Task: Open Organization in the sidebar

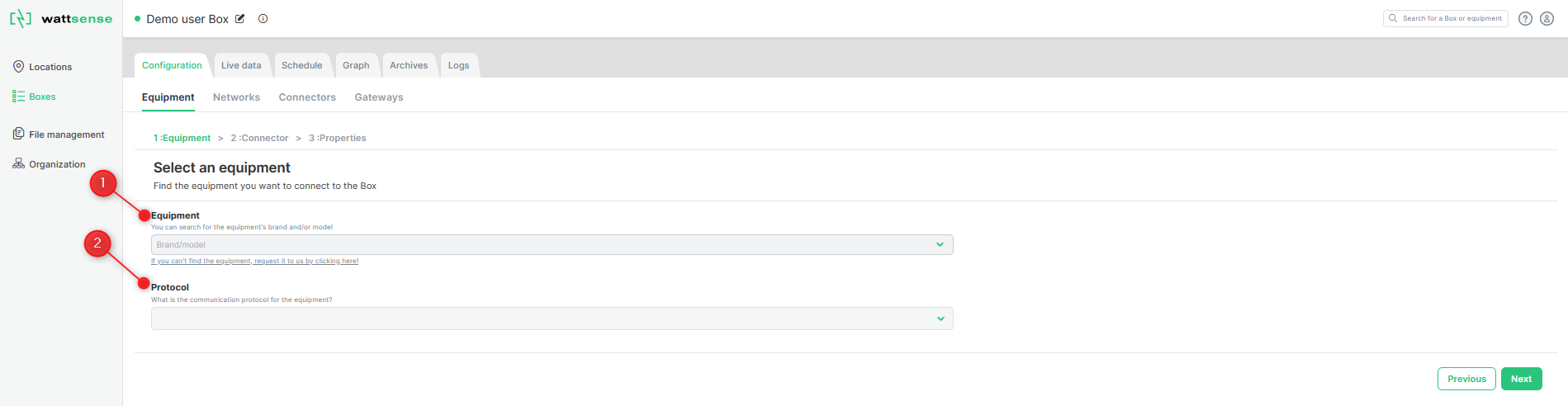Action: pos(50,164)
